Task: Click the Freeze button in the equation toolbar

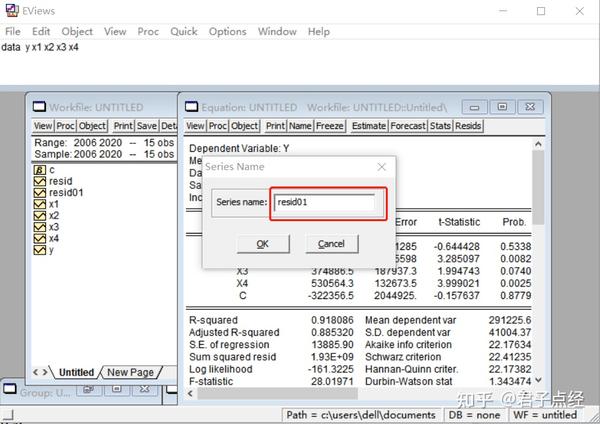Action: tap(329, 126)
